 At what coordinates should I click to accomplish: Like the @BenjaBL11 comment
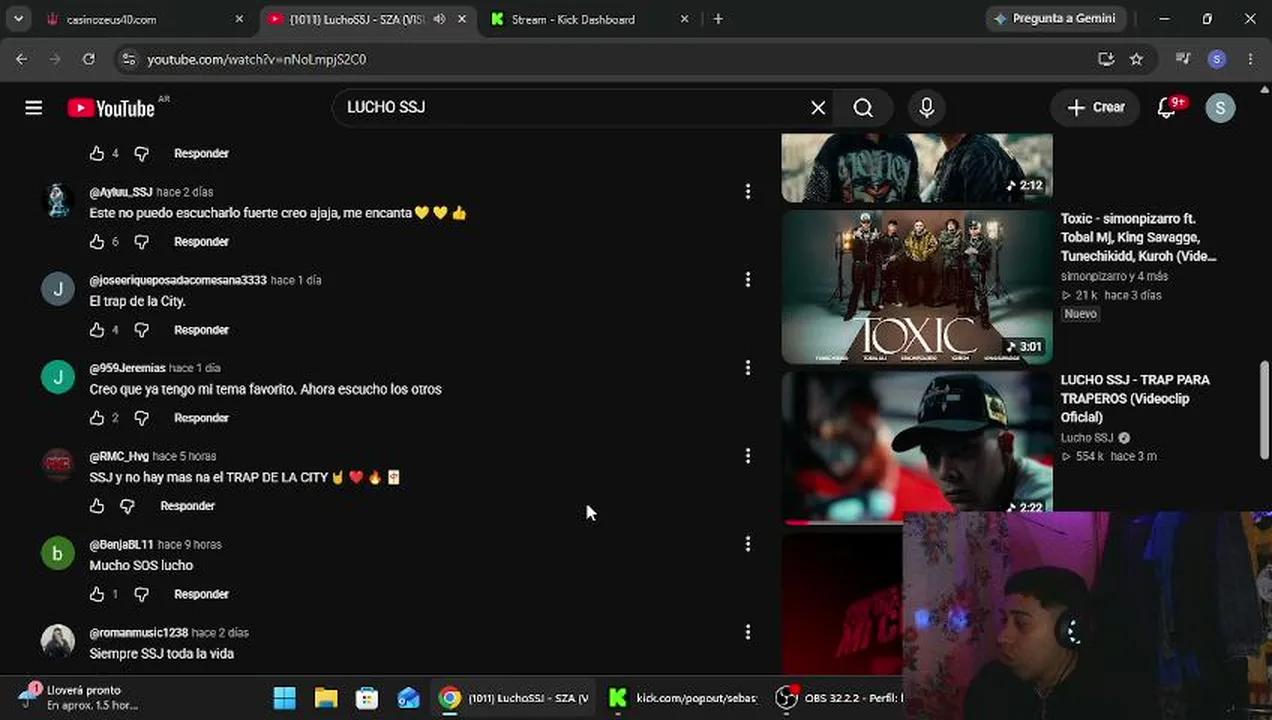[x=97, y=594]
